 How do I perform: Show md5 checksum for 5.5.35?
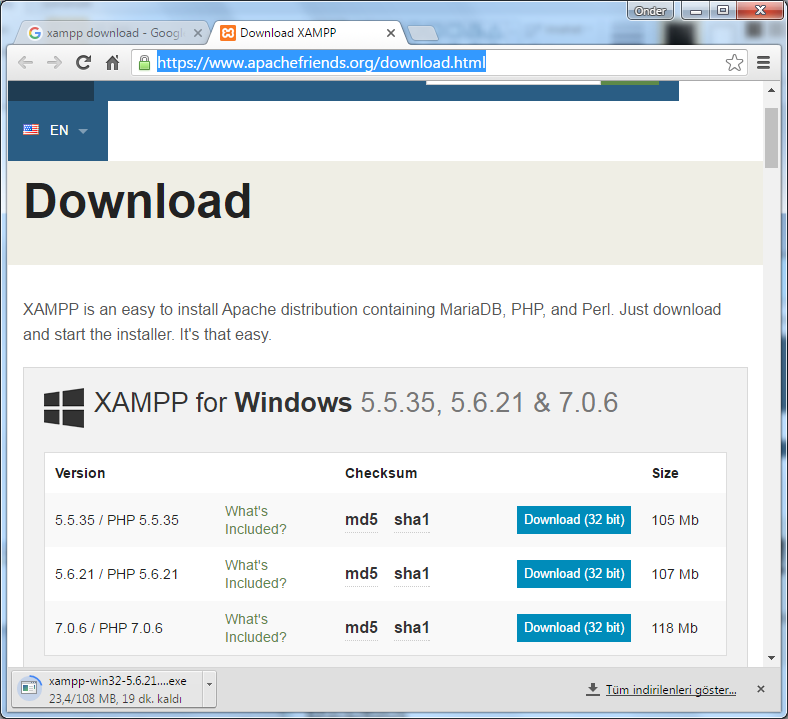click(x=361, y=520)
